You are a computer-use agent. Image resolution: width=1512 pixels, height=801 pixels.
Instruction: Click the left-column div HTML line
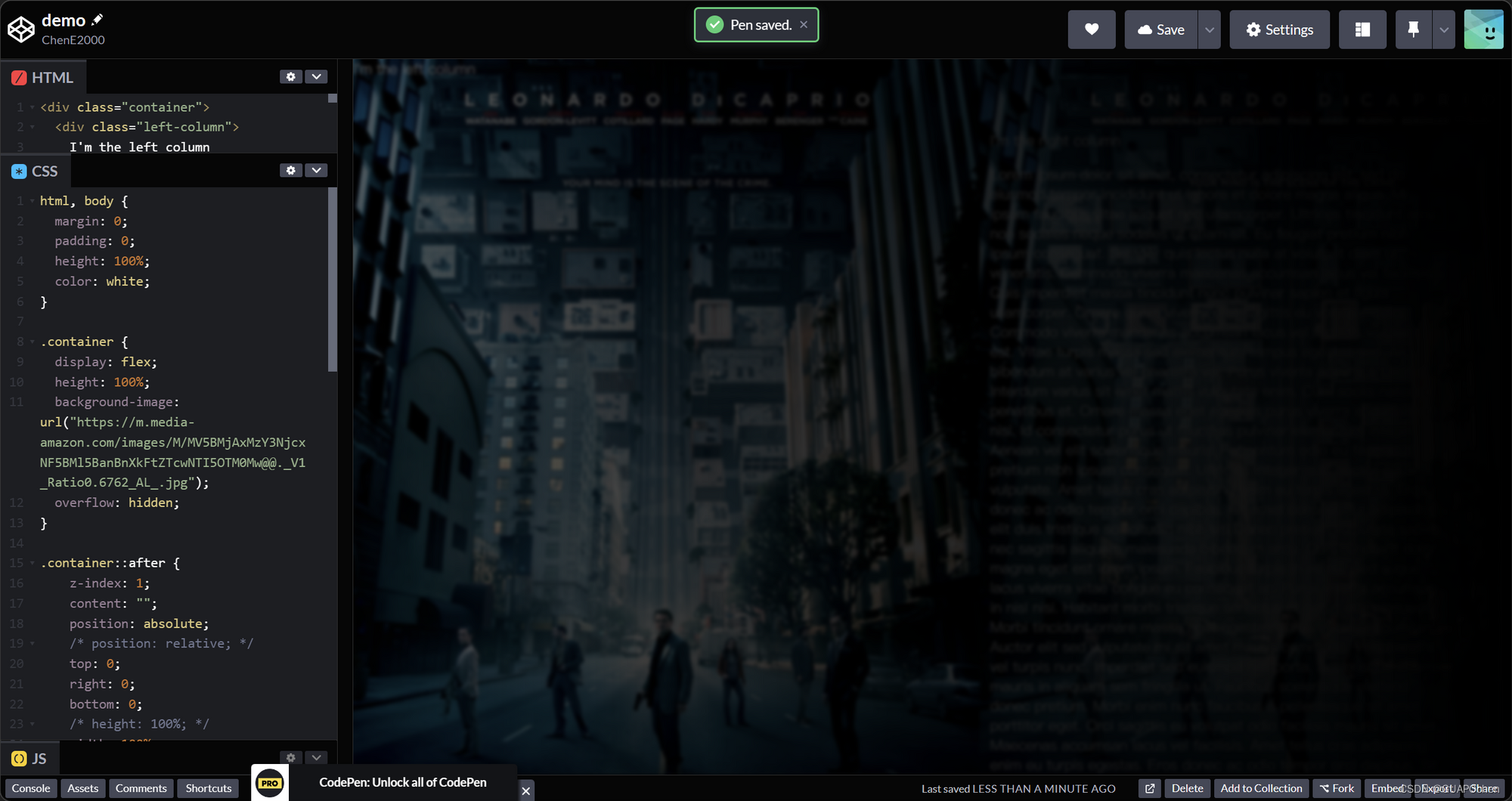pos(147,127)
